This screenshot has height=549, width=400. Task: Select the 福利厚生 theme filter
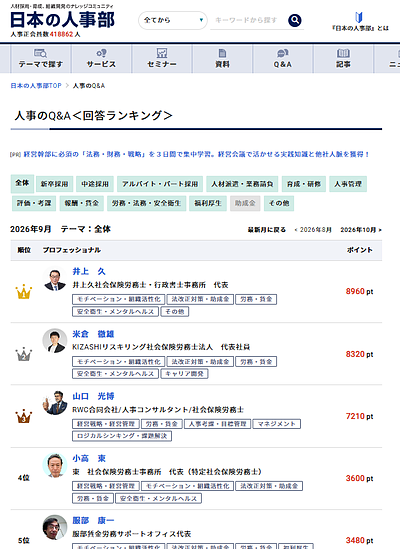tap(208, 203)
